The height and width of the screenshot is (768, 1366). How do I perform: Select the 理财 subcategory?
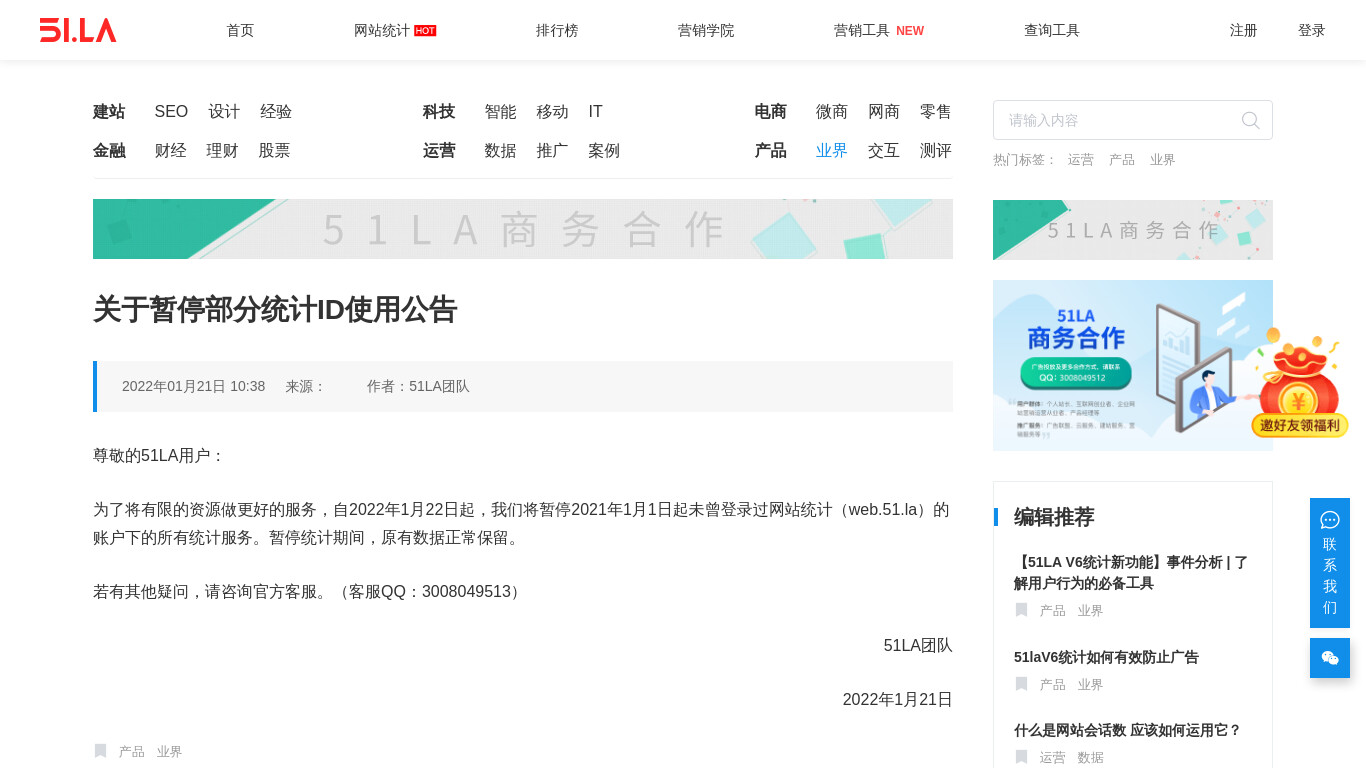222,151
